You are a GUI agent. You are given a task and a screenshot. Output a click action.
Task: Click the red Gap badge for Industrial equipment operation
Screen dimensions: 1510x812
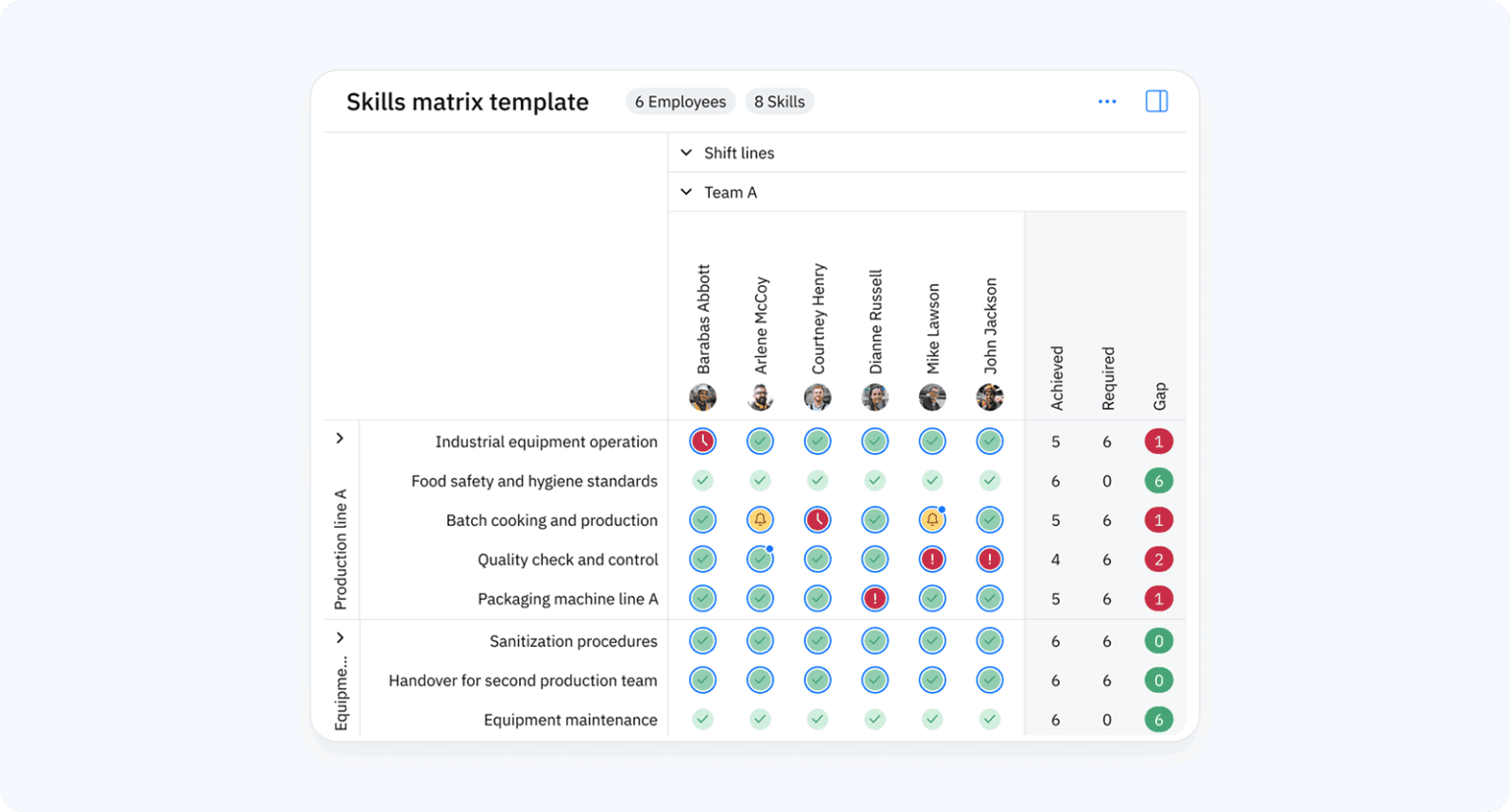coord(1159,441)
